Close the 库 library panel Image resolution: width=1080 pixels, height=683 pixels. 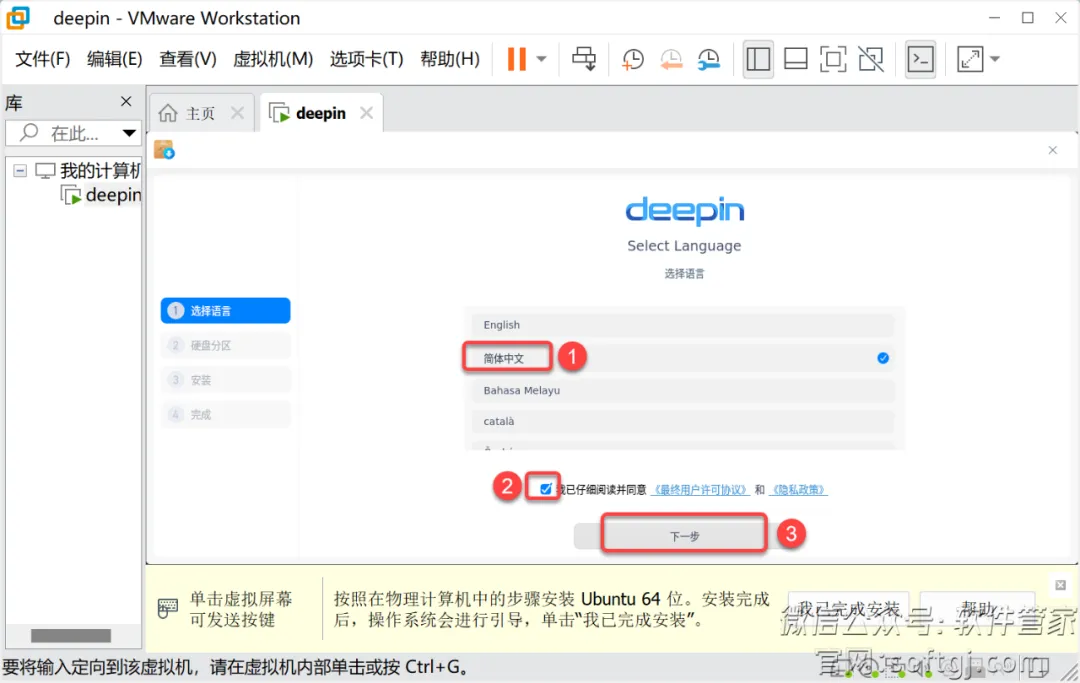click(126, 102)
